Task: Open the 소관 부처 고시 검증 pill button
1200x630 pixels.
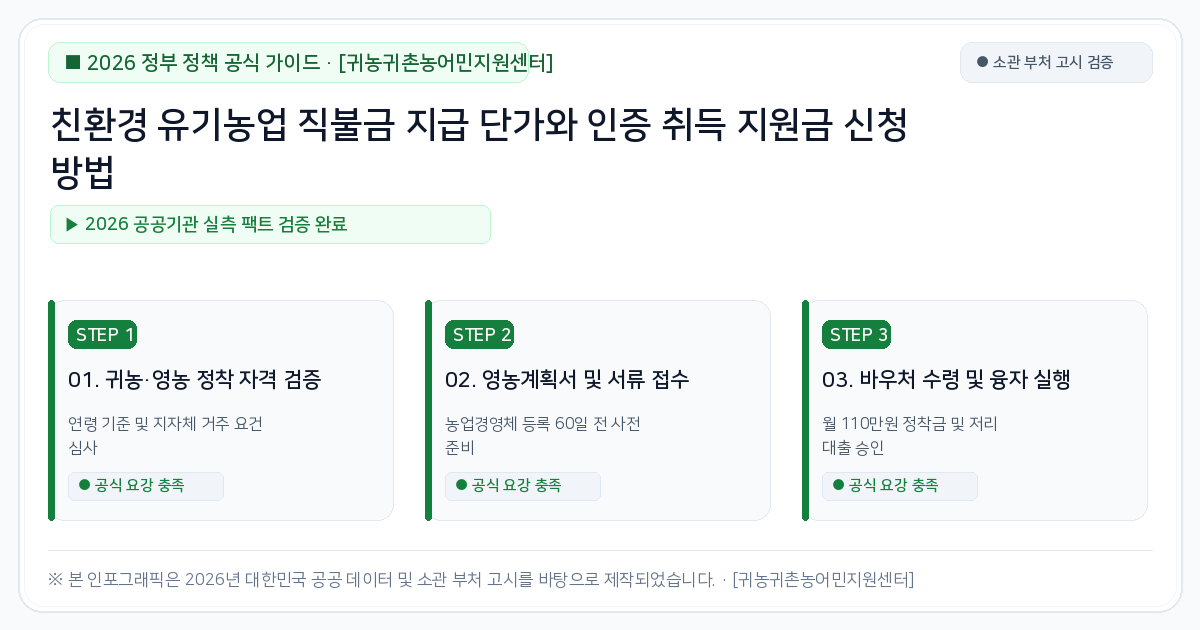Action: (x=1056, y=62)
